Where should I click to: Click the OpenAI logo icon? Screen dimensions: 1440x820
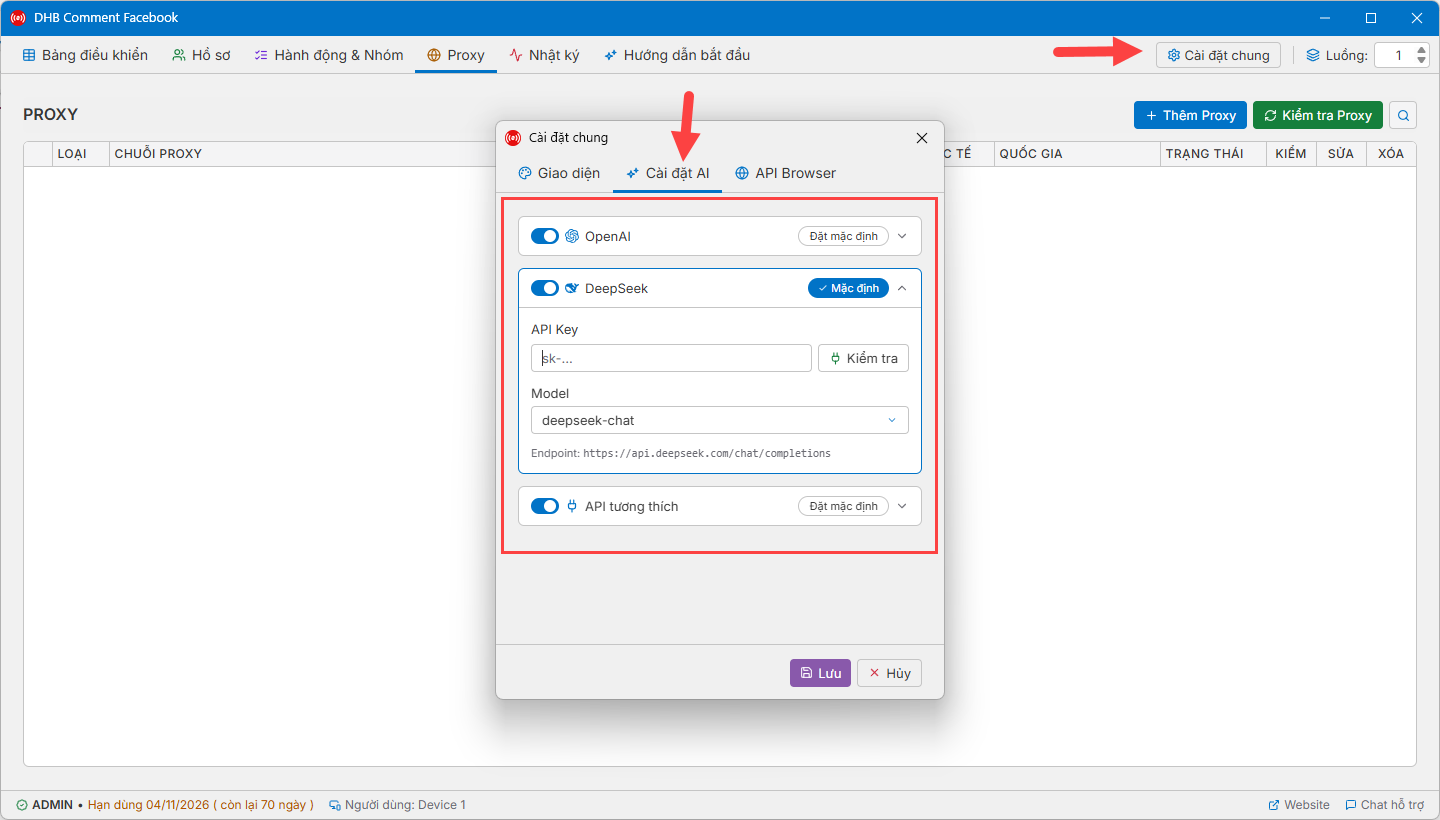(572, 236)
